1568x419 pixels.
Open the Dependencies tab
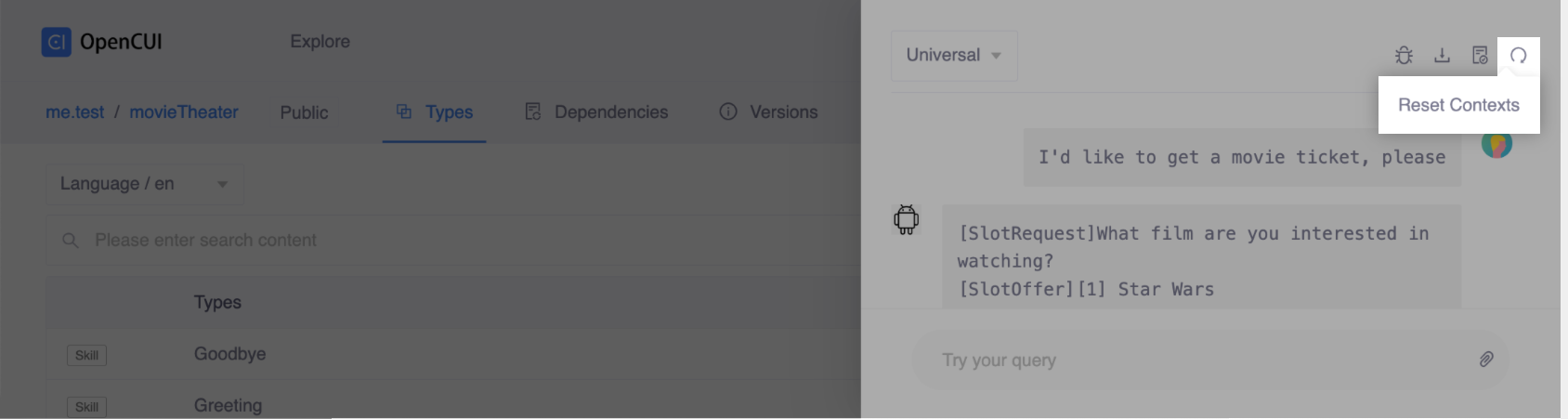click(596, 112)
